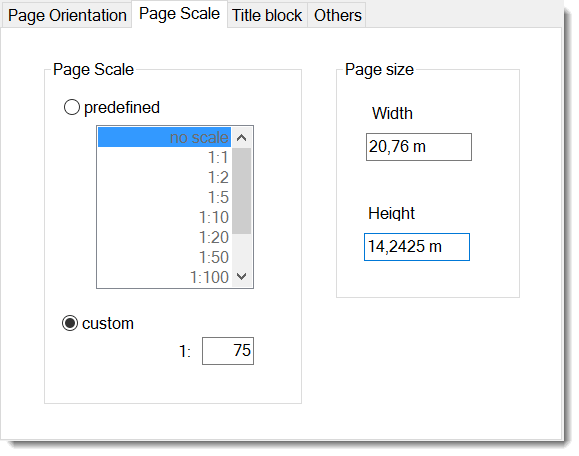Pick the 1:2 scale option

(164, 178)
